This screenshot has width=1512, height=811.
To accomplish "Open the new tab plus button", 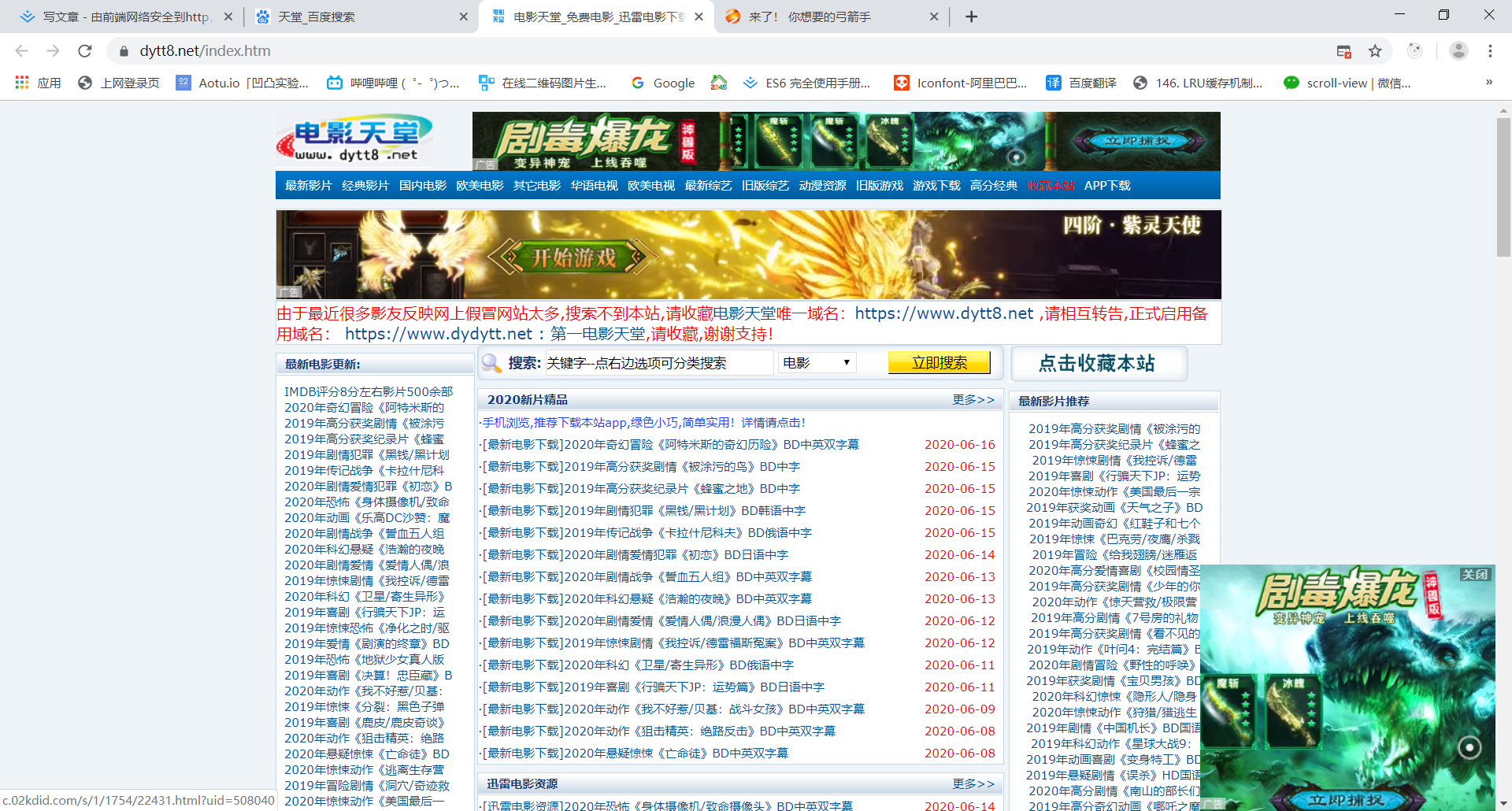I will [972, 17].
